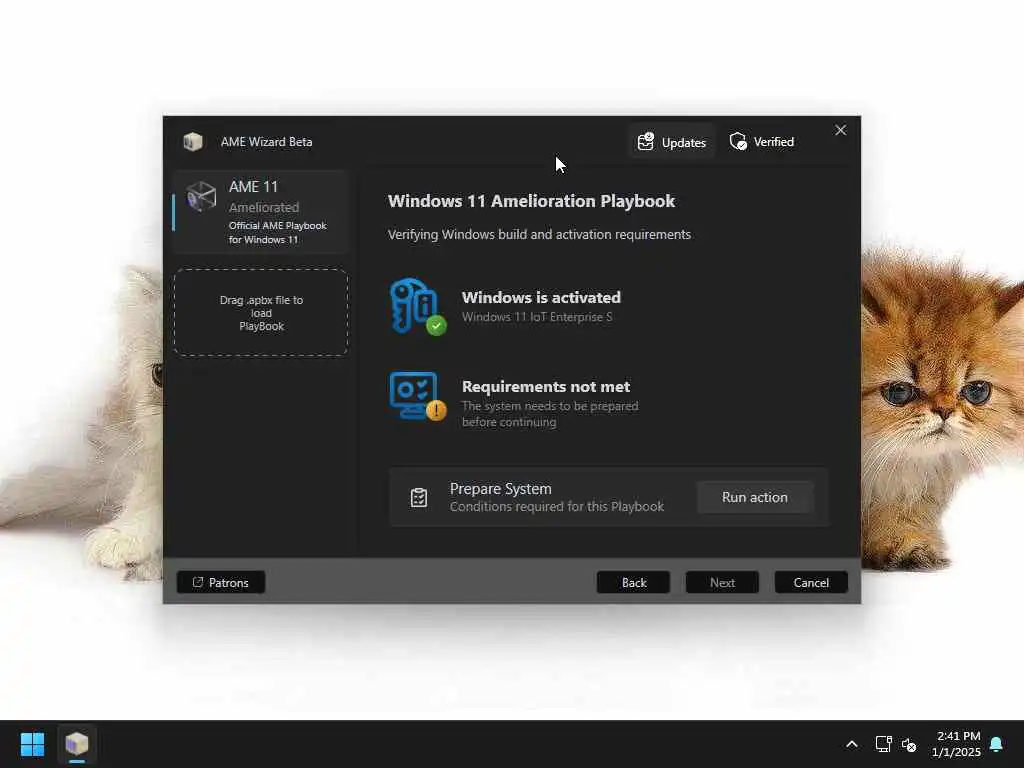
Task: Click the Prepare System clipboard icon
Action: [x=419, y=498]
